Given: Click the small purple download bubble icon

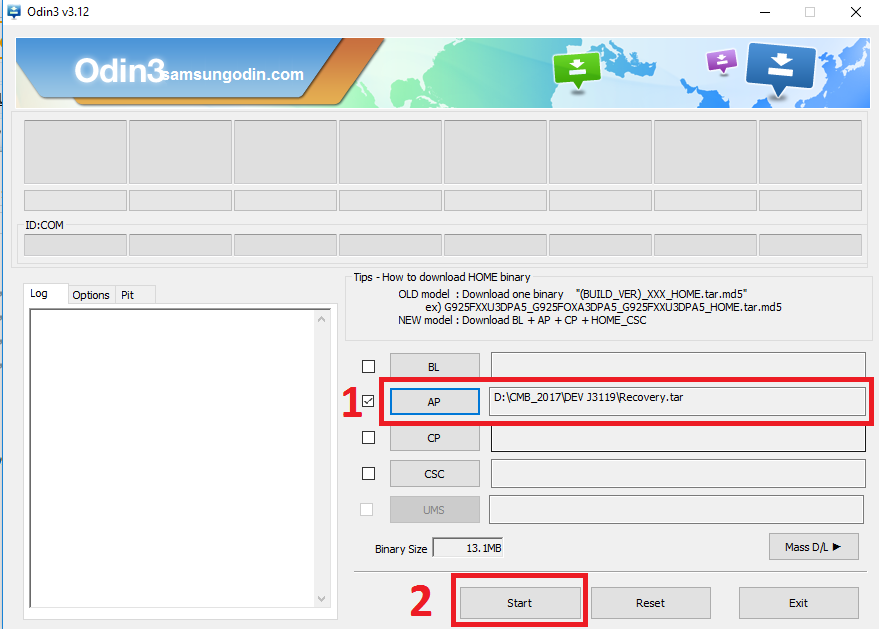Looking at the screenshot, I should tap(721, 60).
